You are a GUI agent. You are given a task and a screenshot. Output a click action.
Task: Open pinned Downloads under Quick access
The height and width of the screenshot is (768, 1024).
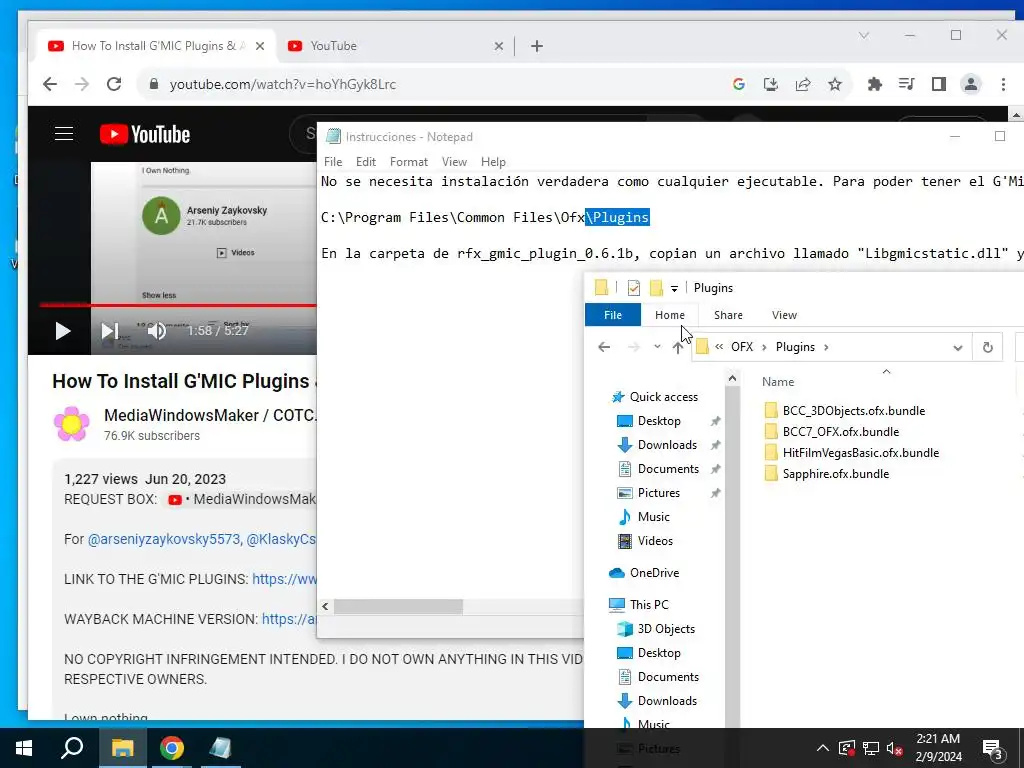(667, 445)
